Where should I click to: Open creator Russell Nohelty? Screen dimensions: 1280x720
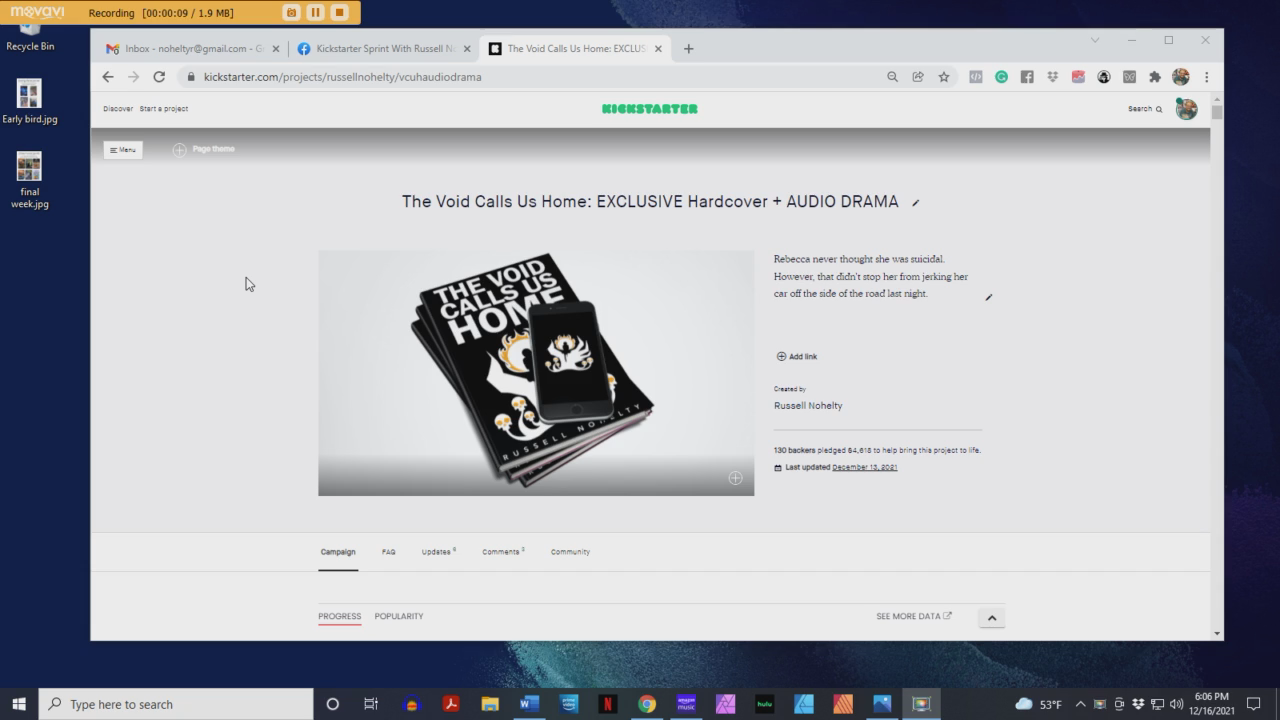coord(808,406)
